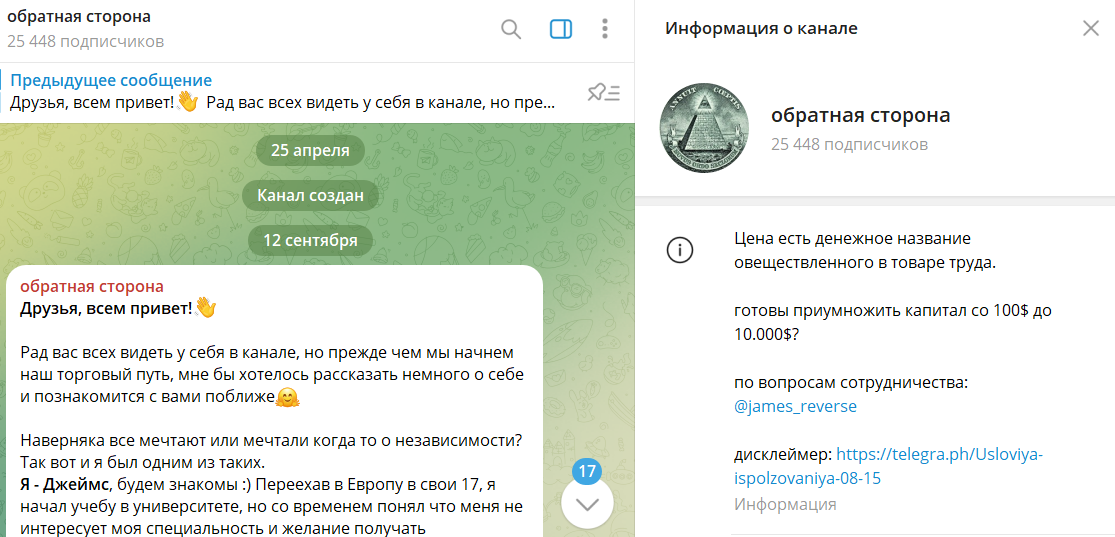1115x537 pixels.
Task: Open the three-dot channel menu
Action: [x=605, y=29]
